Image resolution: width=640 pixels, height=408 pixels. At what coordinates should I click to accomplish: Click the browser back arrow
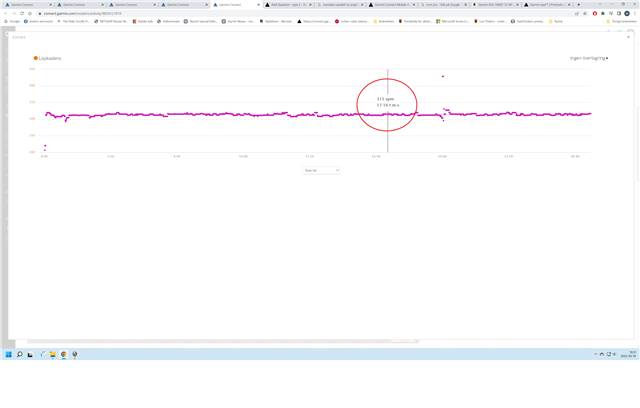point(6,13)
